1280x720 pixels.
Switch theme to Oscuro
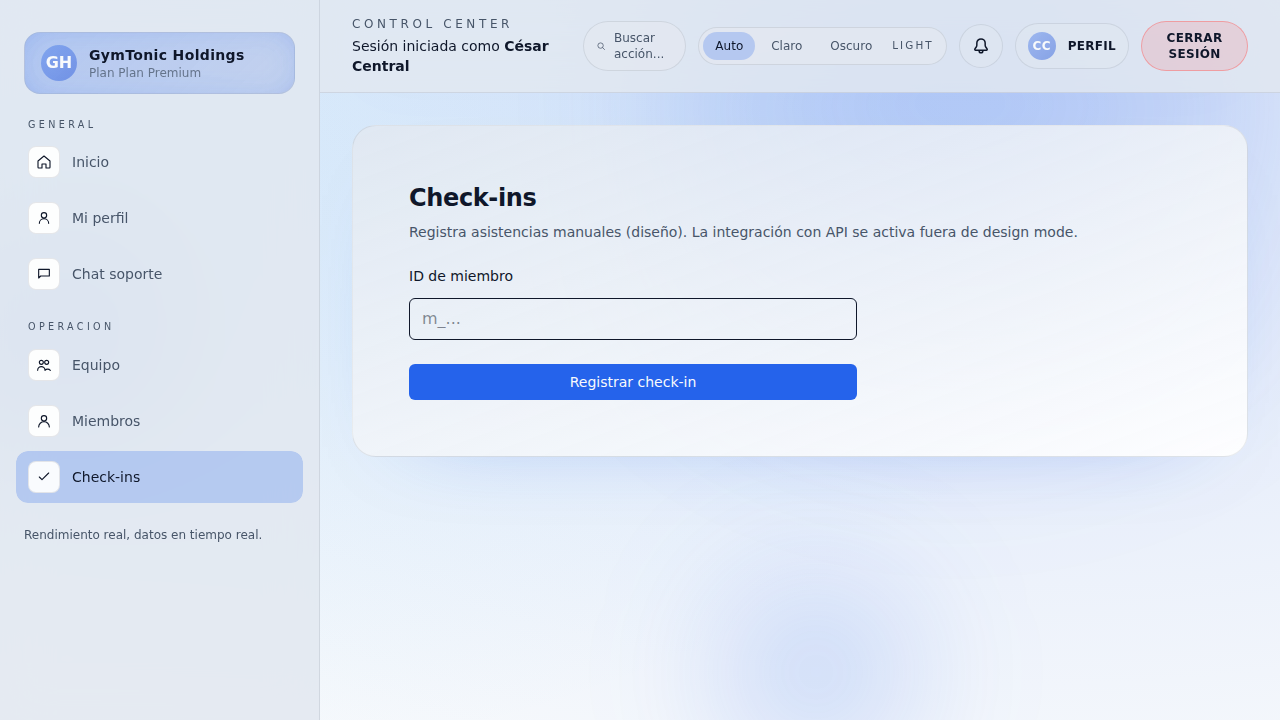pos(850,45)
